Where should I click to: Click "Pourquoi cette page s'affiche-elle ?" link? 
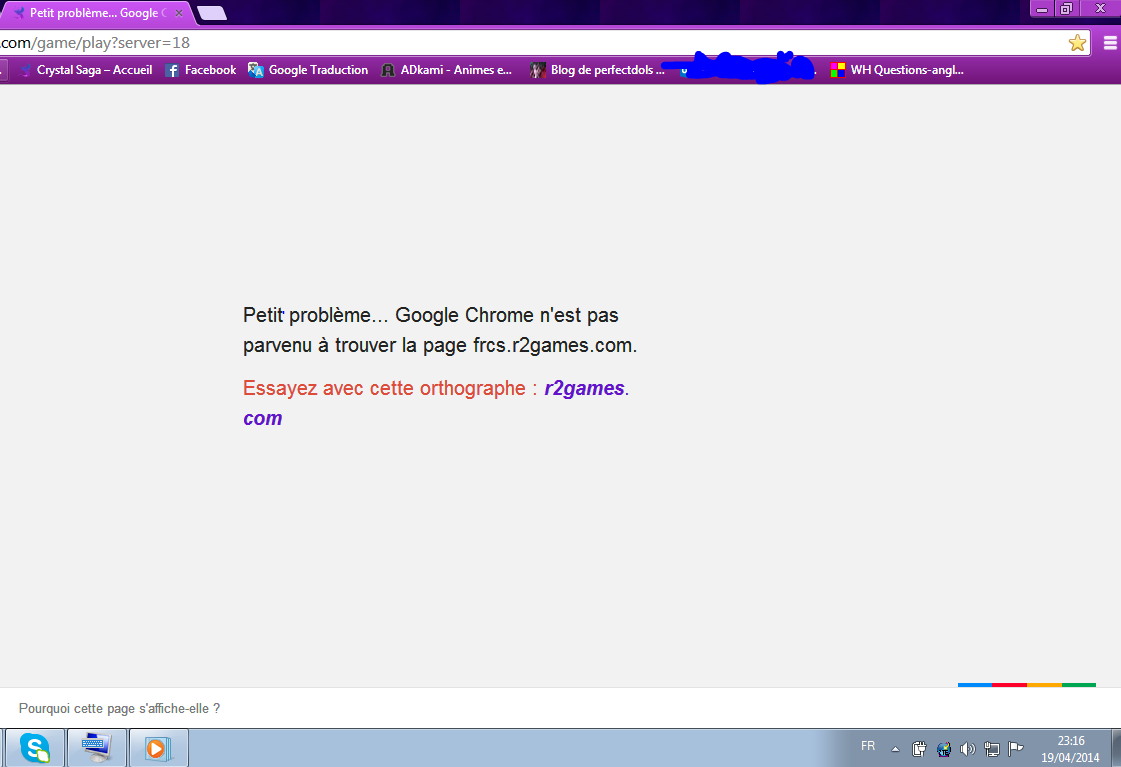(x=119, y=708)
